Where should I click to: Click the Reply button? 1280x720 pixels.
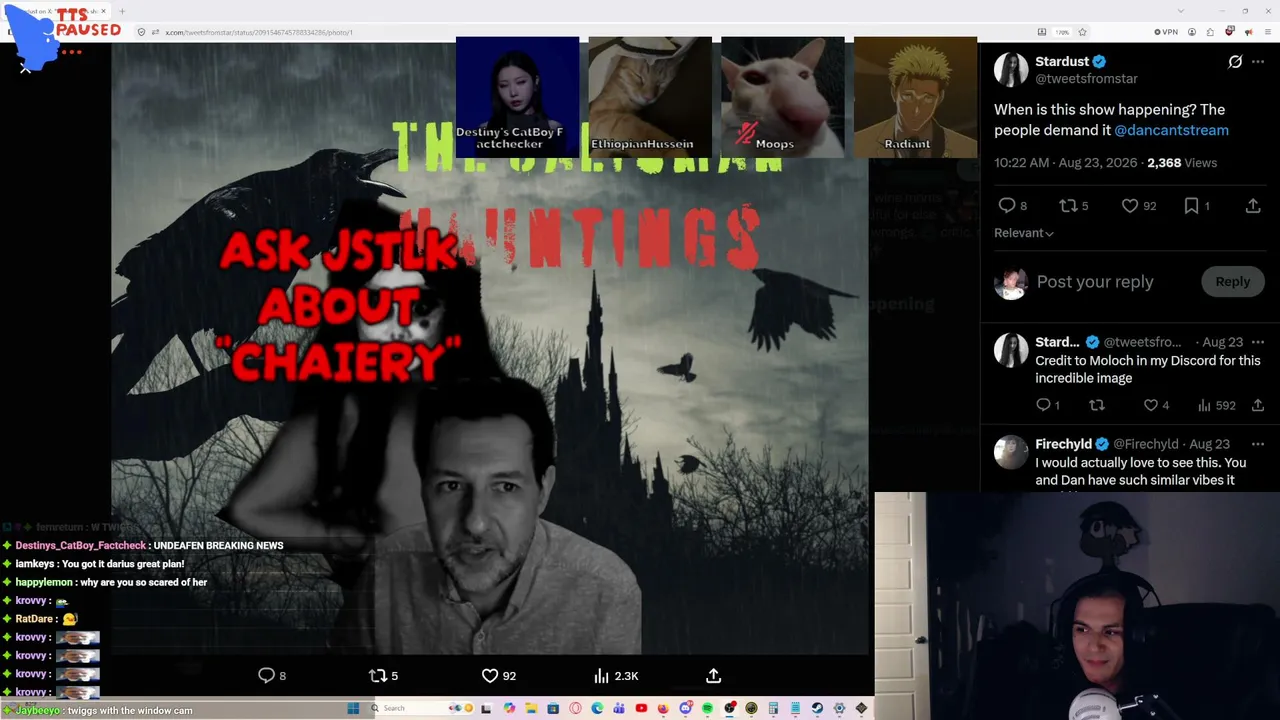1232,282
